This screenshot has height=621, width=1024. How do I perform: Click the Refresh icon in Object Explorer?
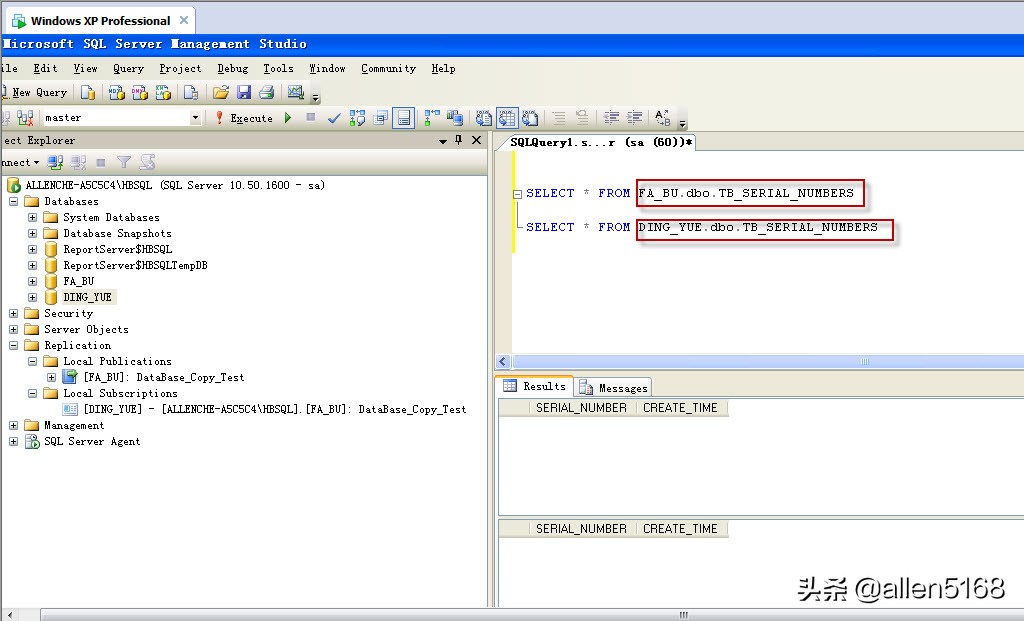click(148, 162)
